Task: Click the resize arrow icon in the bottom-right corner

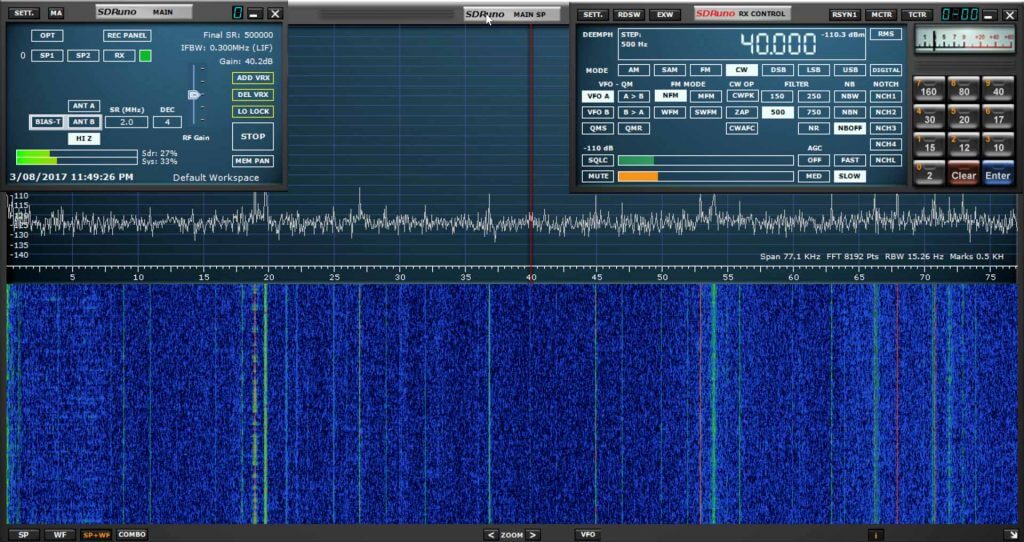Action: pyautogui.click(x=1012, y=535)
